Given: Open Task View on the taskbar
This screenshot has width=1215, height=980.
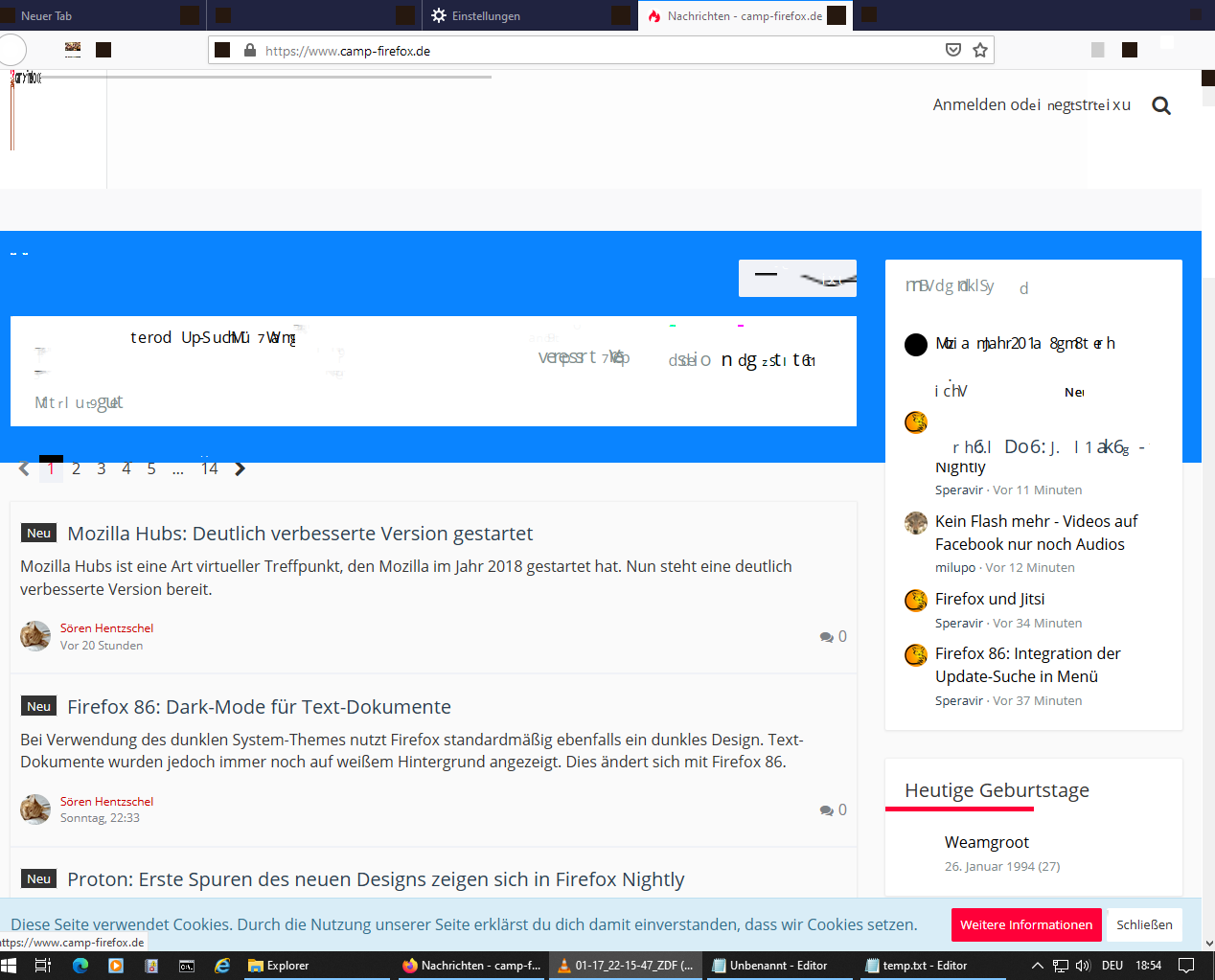Looking at the screenshot, I should click(43, 966).
